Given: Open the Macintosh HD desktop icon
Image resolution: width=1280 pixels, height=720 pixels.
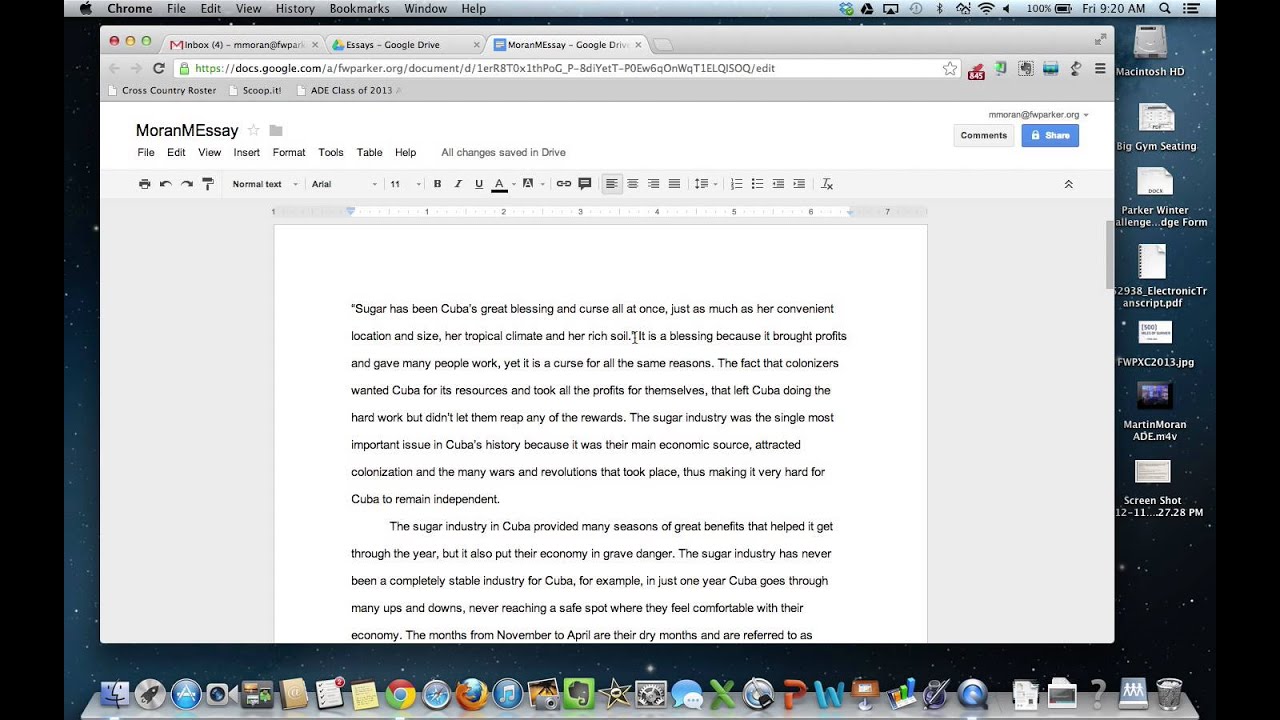Looking at the screenshot, I should tap(1150, 52).
